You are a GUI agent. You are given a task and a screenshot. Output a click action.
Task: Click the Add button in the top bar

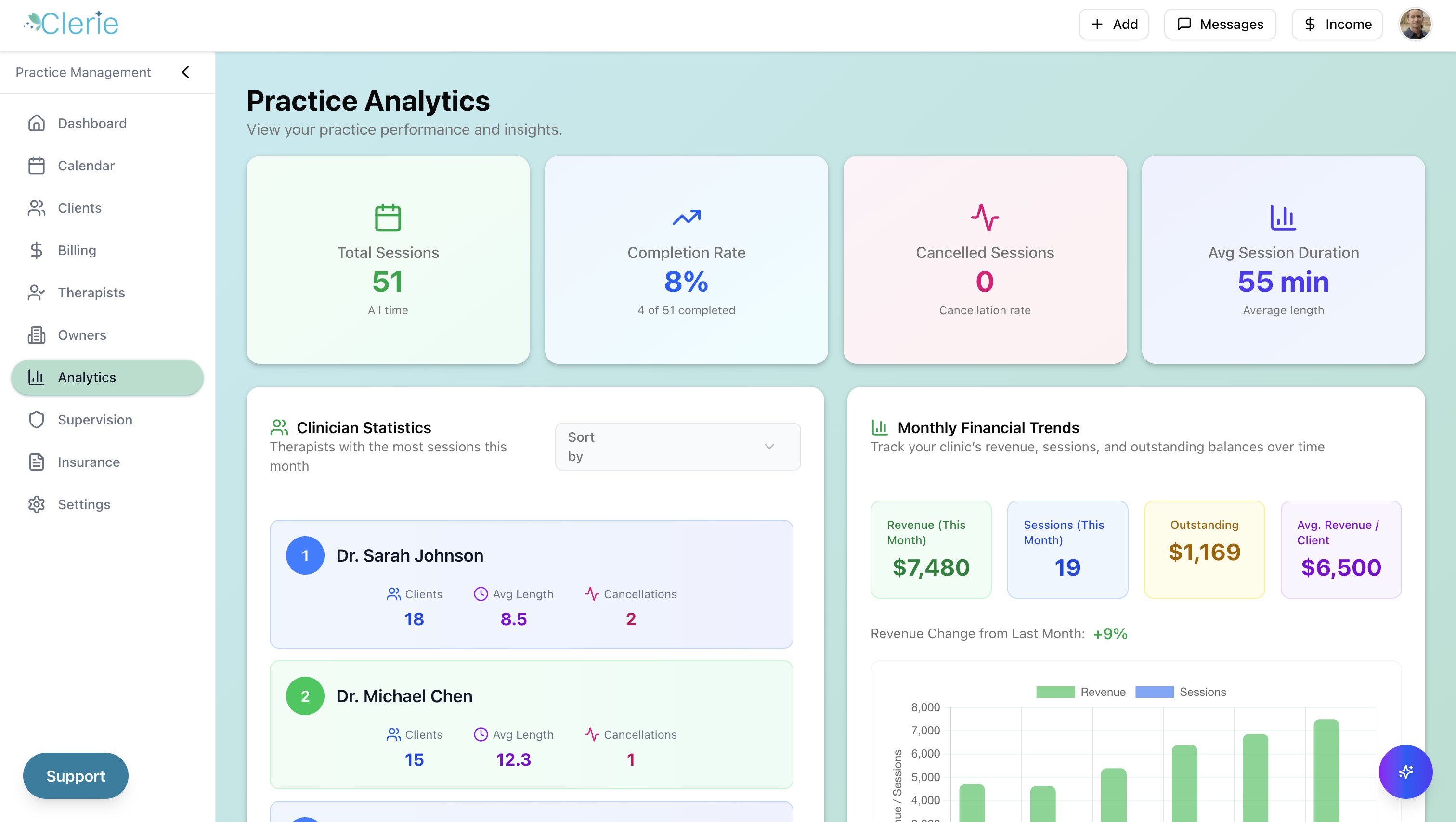point(1113,24)
